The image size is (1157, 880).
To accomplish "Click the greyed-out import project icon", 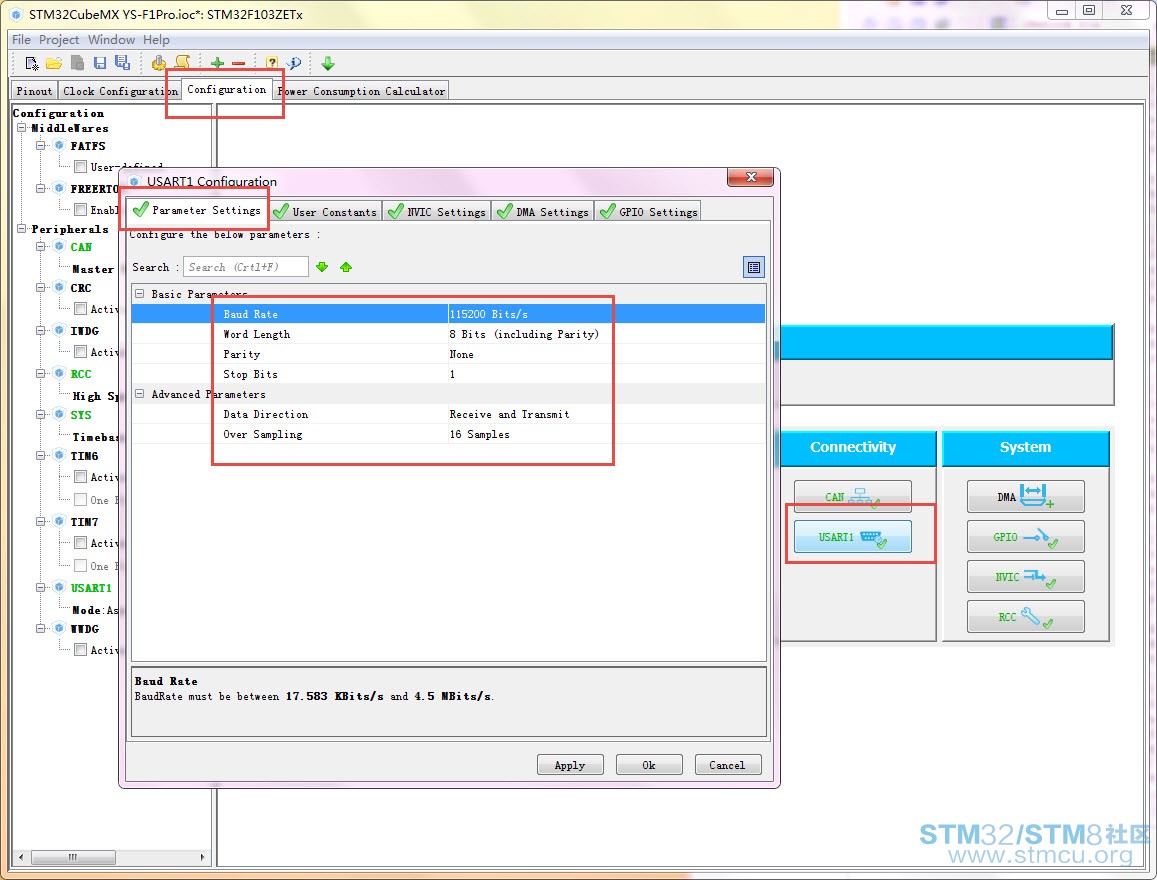I will coord(77,63).
